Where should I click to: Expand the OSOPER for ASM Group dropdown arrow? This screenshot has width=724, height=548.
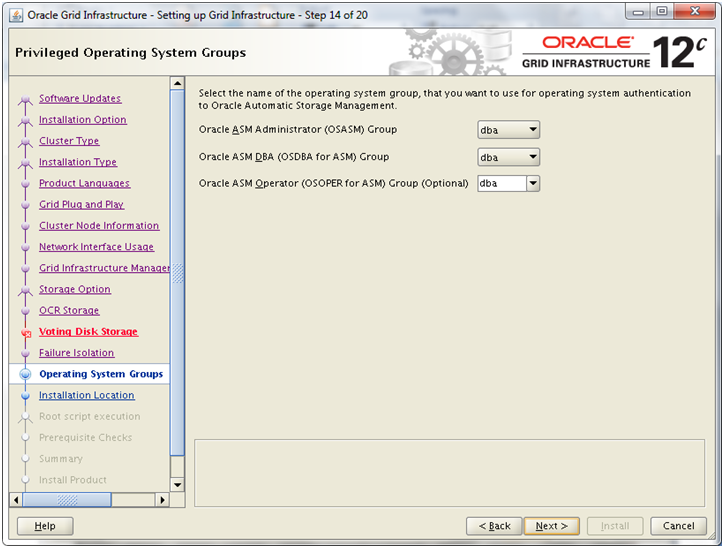pyautogui.click(x=533, y=183)
